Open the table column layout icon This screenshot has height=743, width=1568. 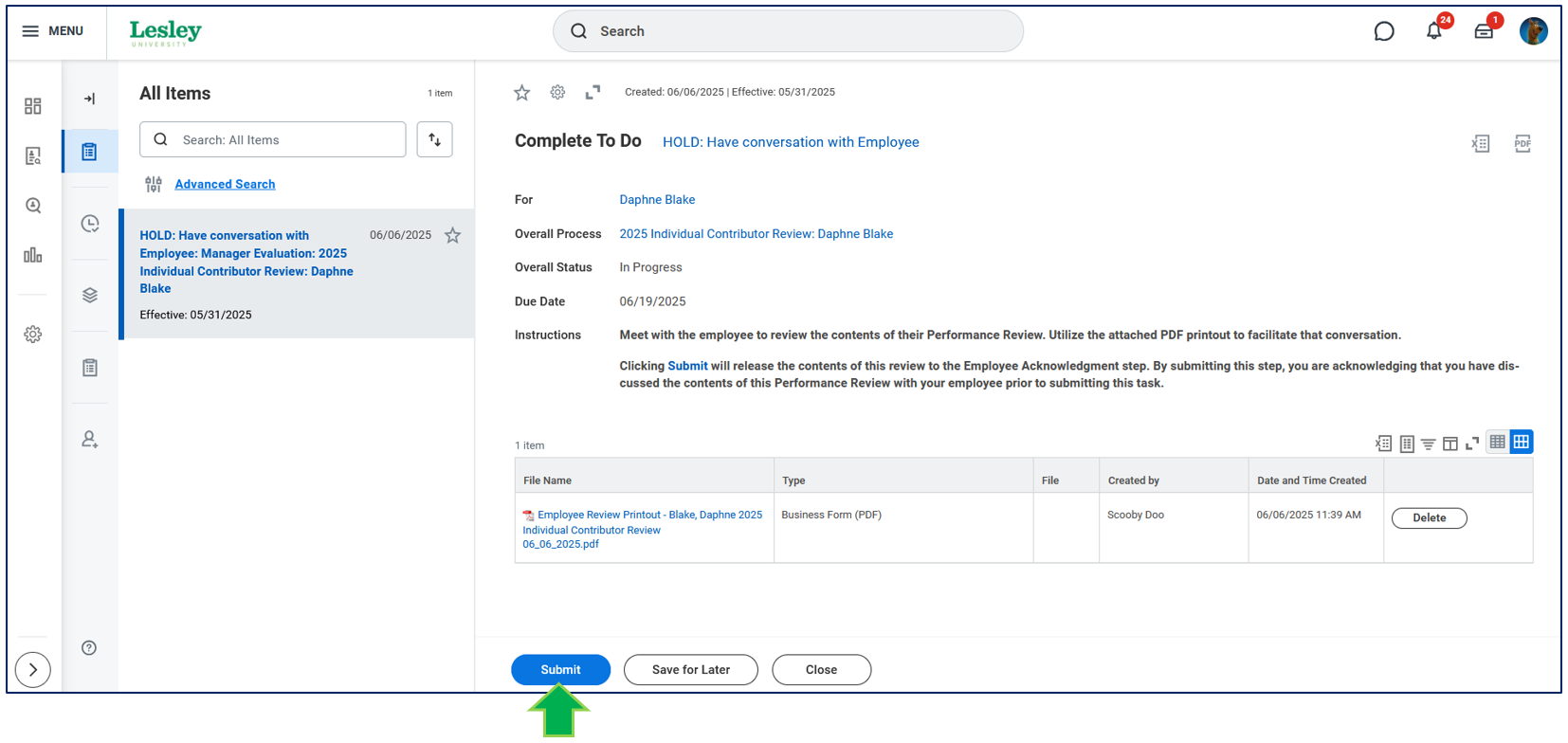tap(1450, 444)
